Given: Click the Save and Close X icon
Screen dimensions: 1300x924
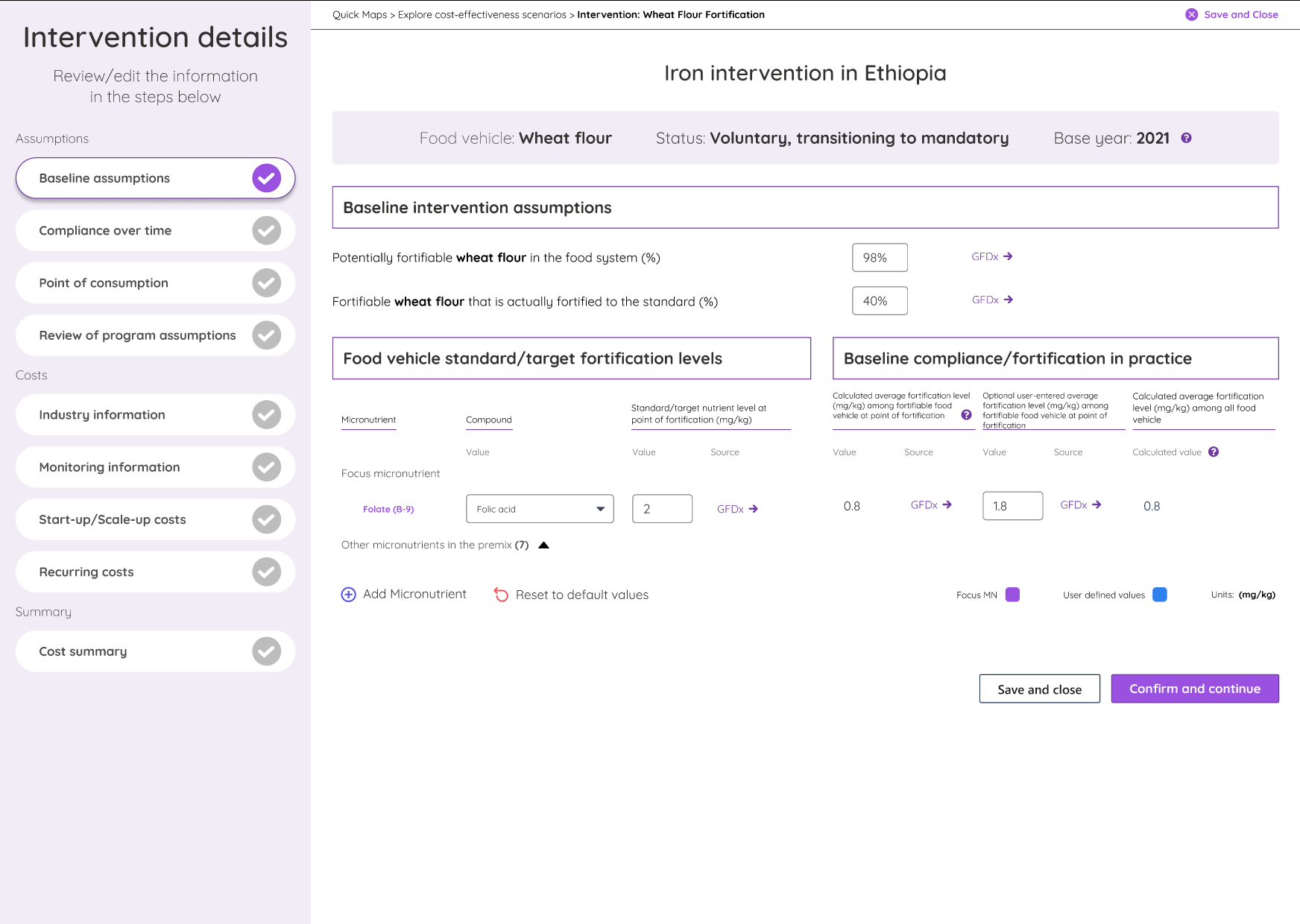Looking at the screenshot, I should point(1193,14).
